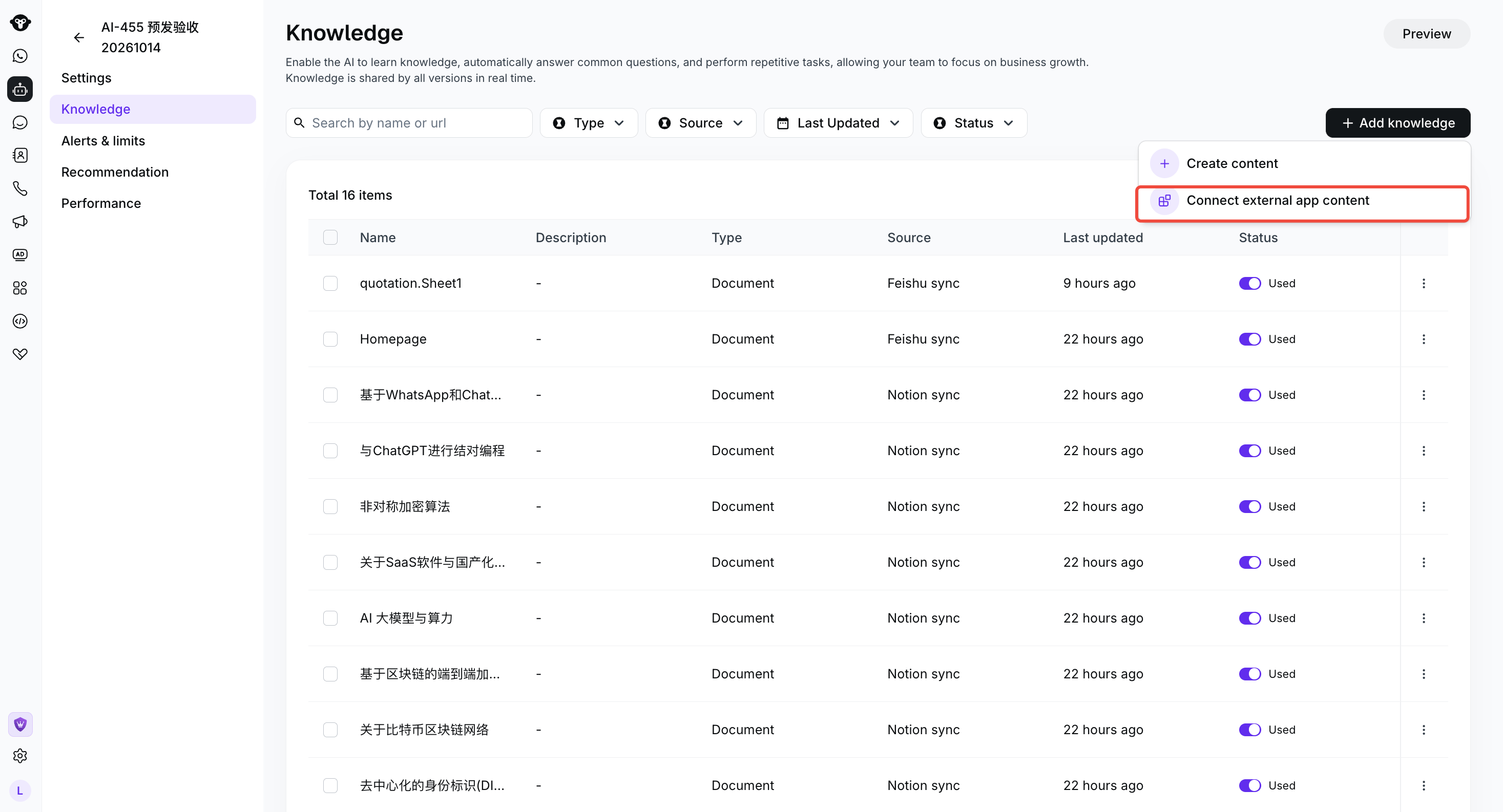Toggle Used switch for quotation.Sheet1

click(x=1250, y=284)
